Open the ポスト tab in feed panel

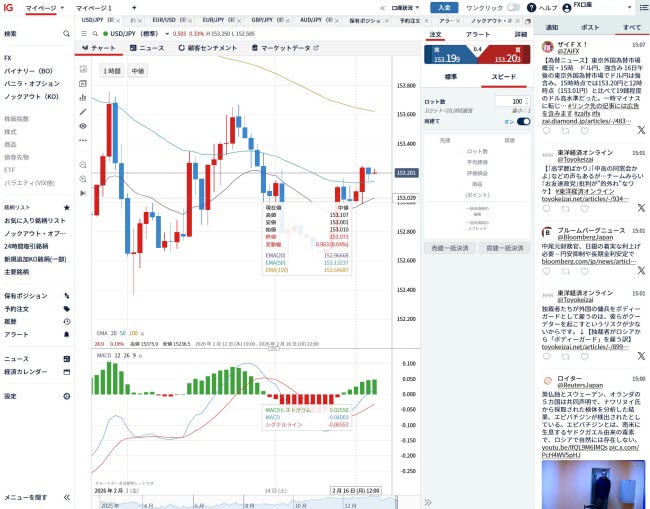[x=590, y=27]
